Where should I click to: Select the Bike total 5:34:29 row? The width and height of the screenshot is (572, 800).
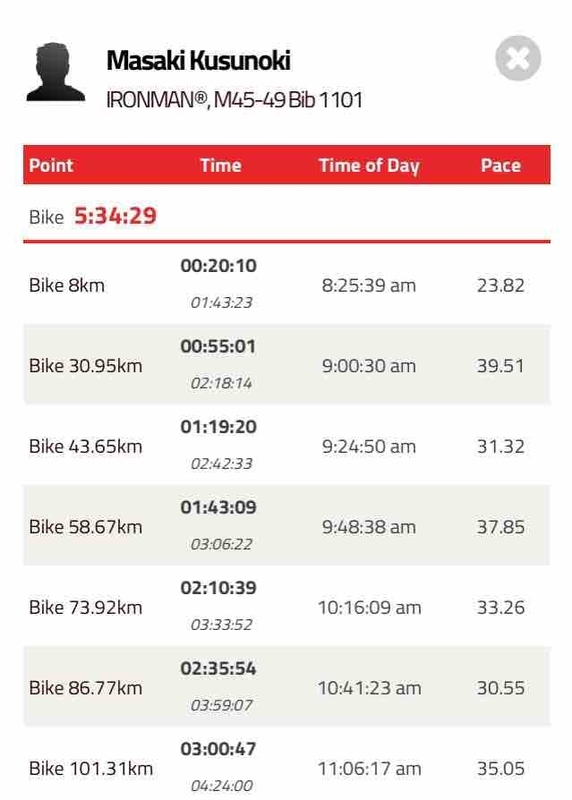(287, 216)
